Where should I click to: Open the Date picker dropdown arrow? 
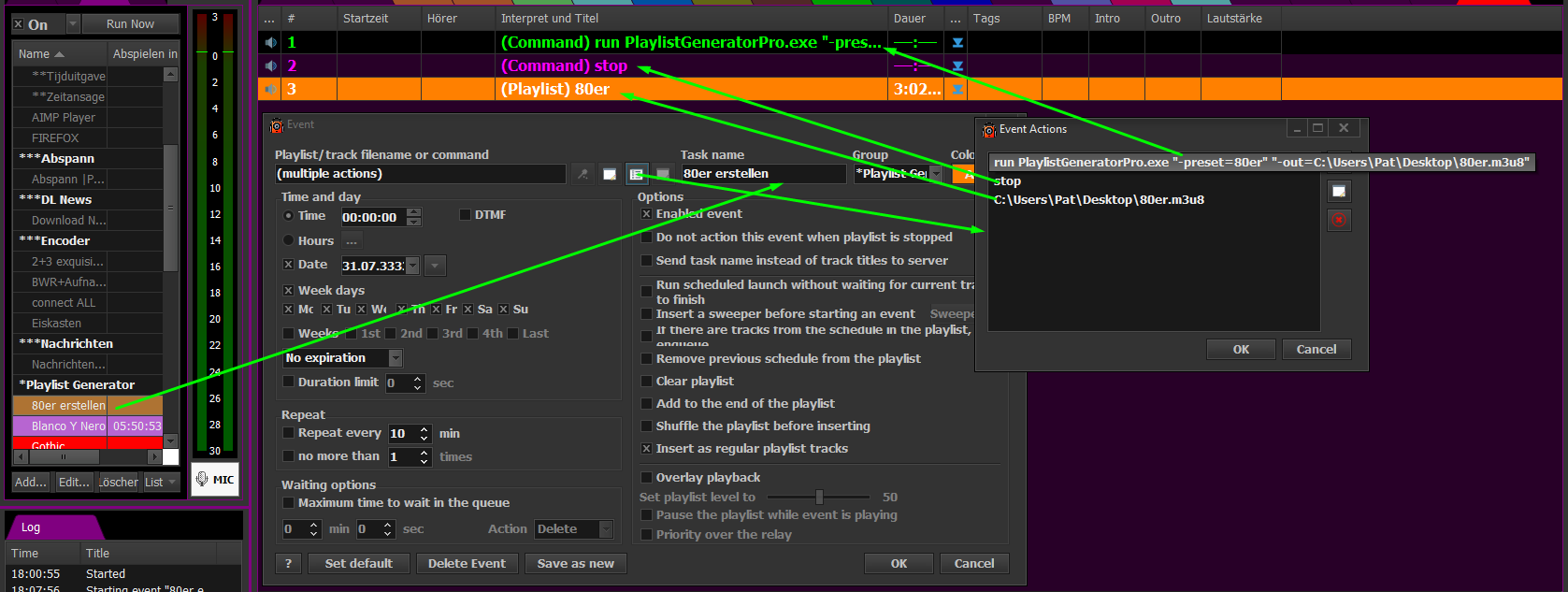[412, 266]
